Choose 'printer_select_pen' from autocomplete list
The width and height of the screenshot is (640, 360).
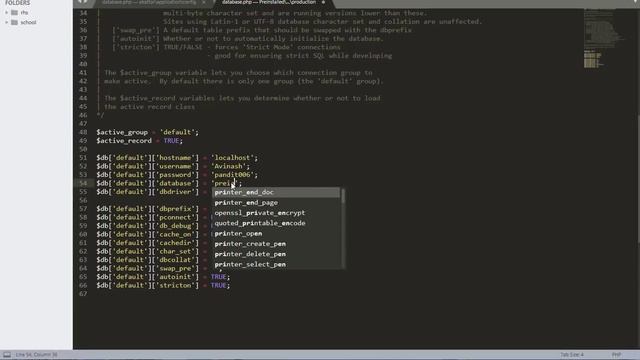click(x=276, y=264)
